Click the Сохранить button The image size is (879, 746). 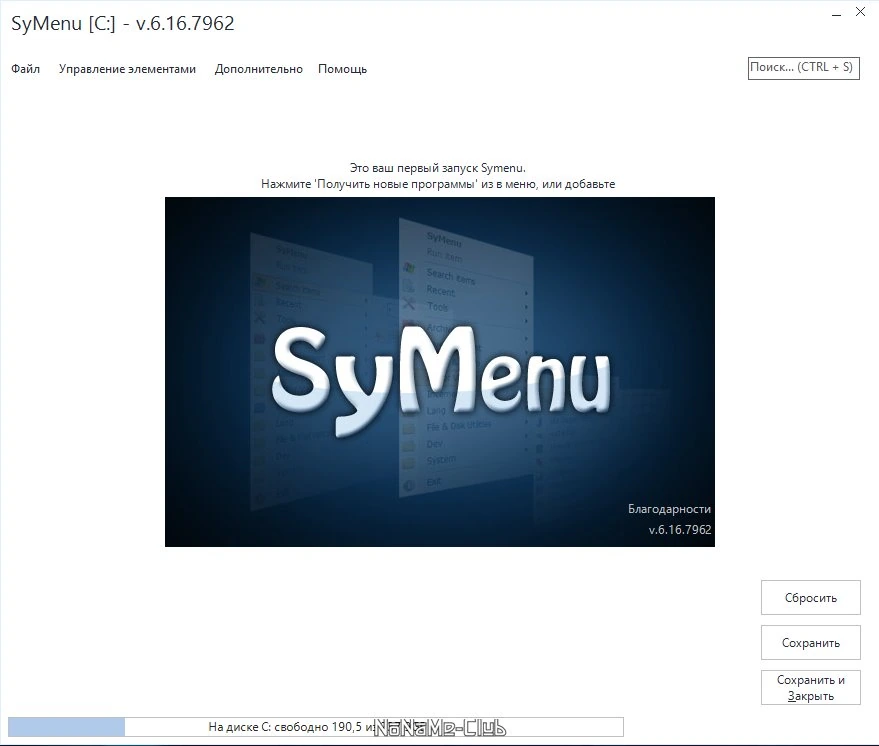811,642
